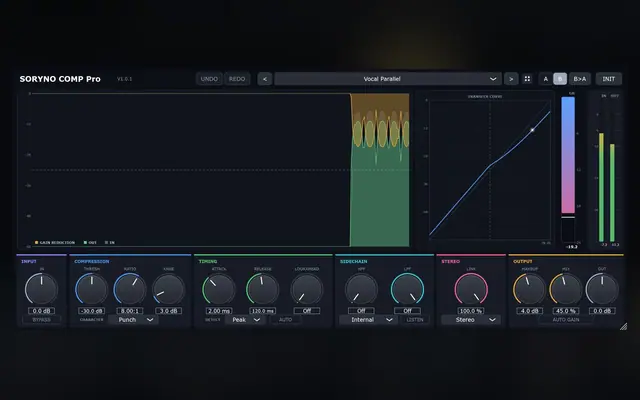
Task: Open the Vocal Parallel preset dropdown
Action: [x=388, y=79]
